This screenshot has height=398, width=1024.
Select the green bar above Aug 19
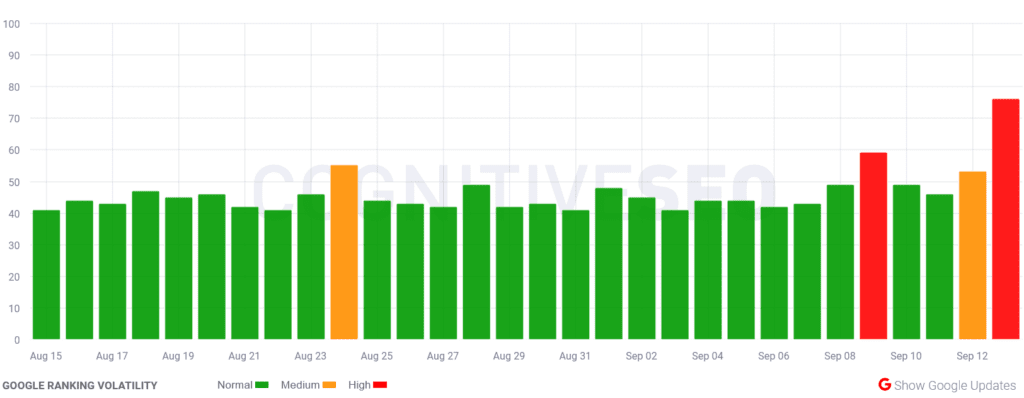179,269
